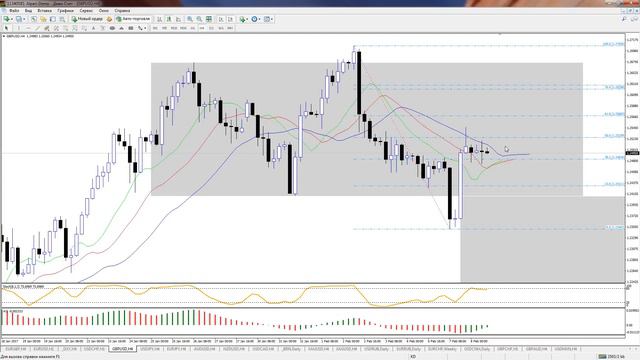
Task: Click the current price label on scale
Action: pos(632,153)
